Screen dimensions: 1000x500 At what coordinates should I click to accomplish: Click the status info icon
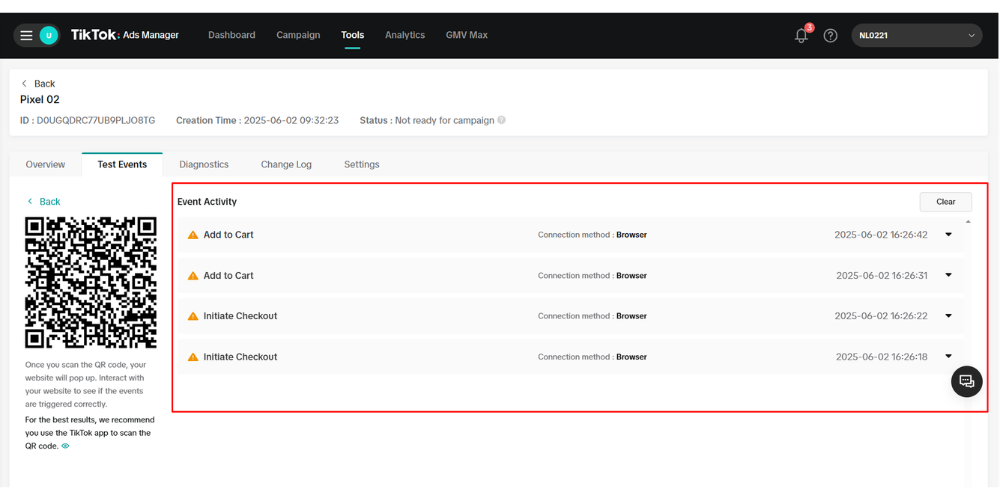tap(501, 120)
